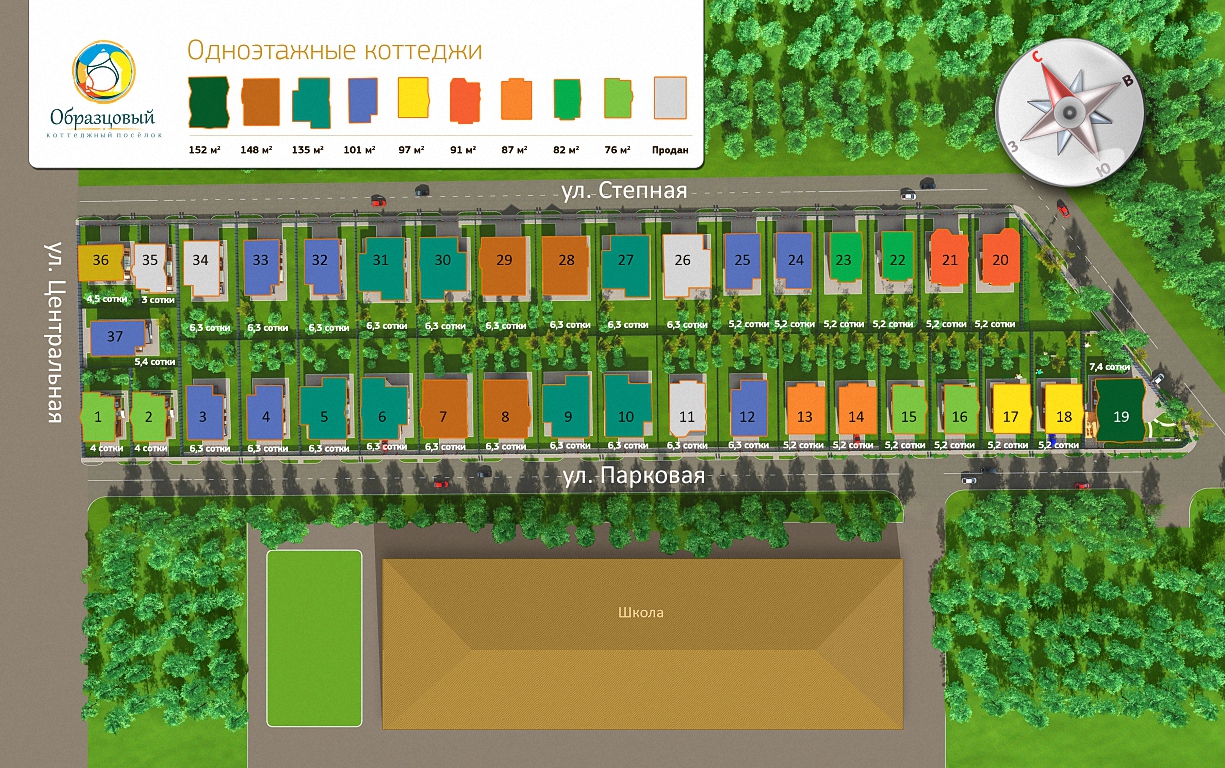Click the ул. Парковая street label

click(x=633, y=477)
